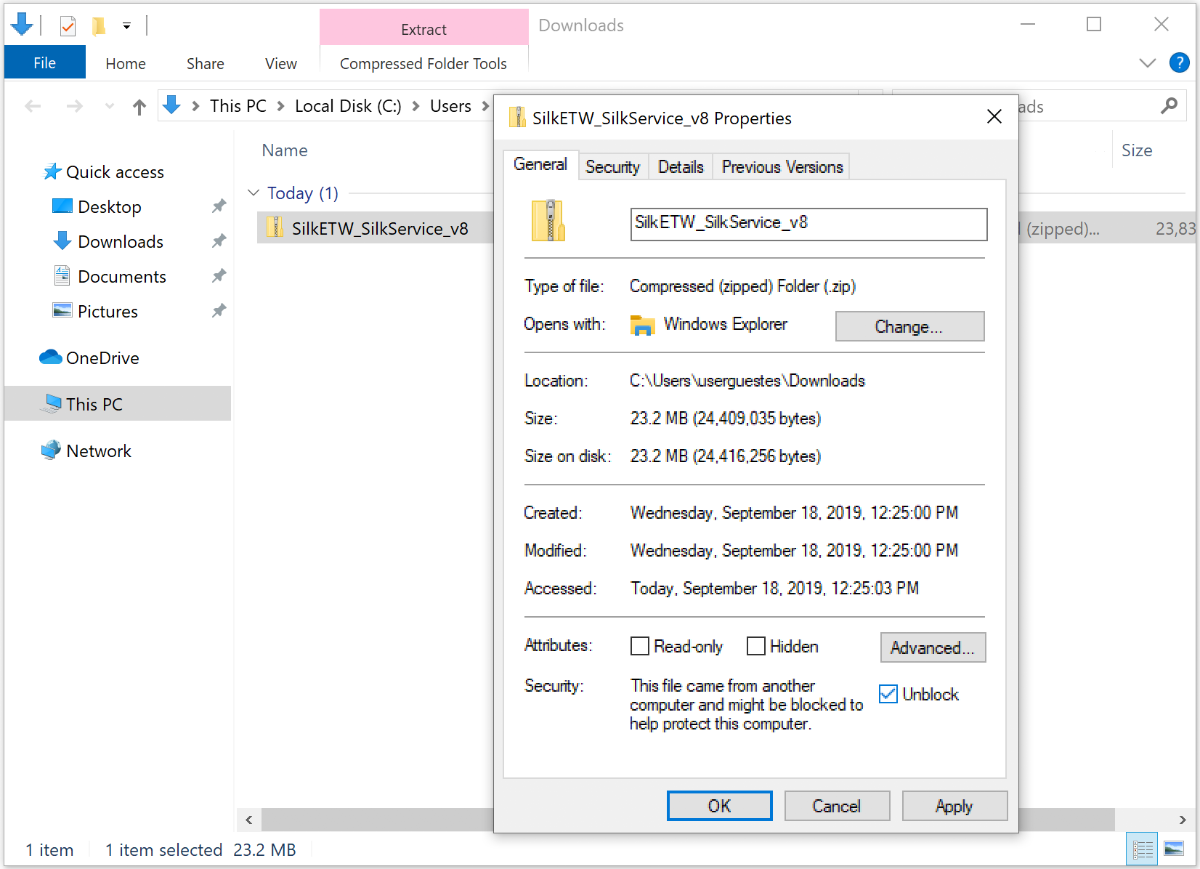Switch to the General tab in Properties
This screenshot has height=869, width=1200.
(x=541, y=165)
